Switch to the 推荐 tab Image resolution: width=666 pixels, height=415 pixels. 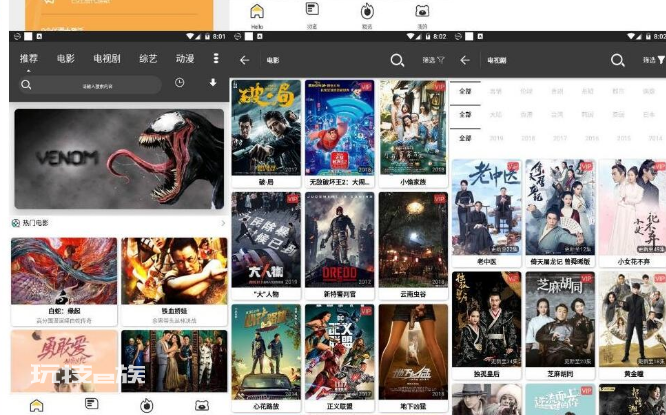coord(29,58)
